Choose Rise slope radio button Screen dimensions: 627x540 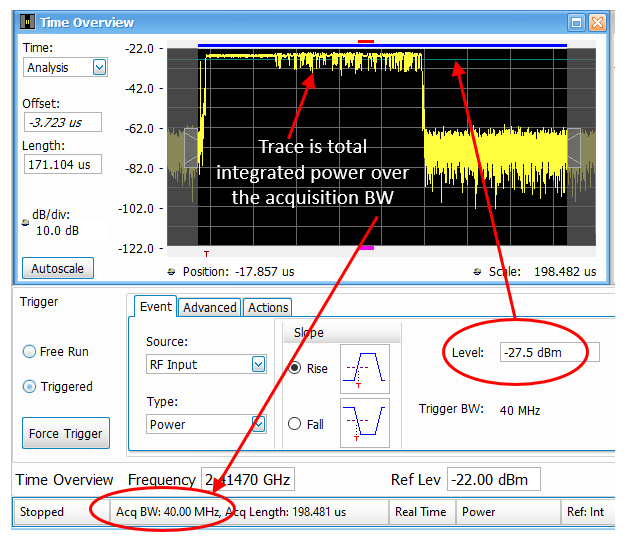tap(295, 368)
